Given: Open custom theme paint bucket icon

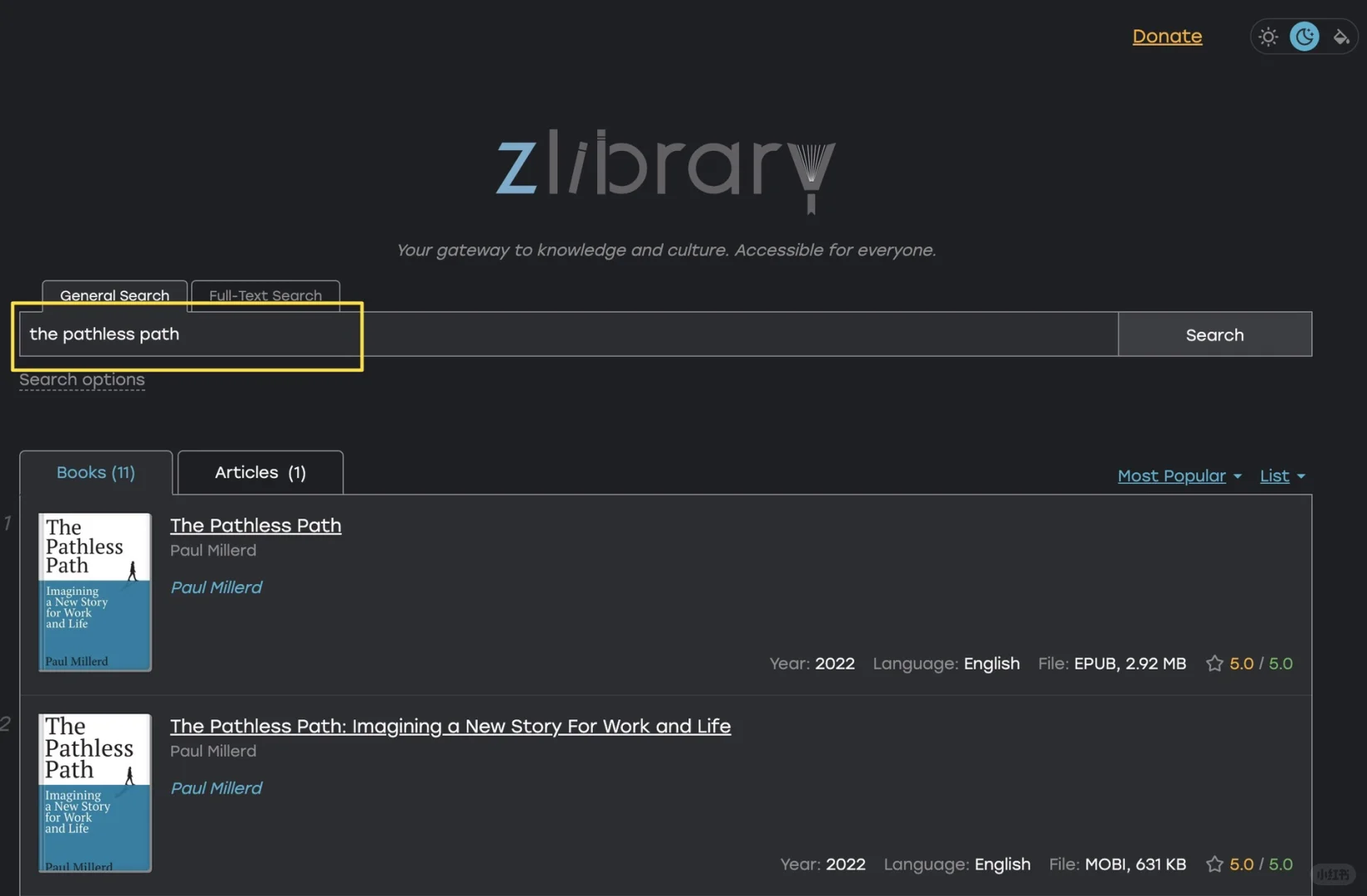Looking at the screenshot, I should pos(1340,37).
